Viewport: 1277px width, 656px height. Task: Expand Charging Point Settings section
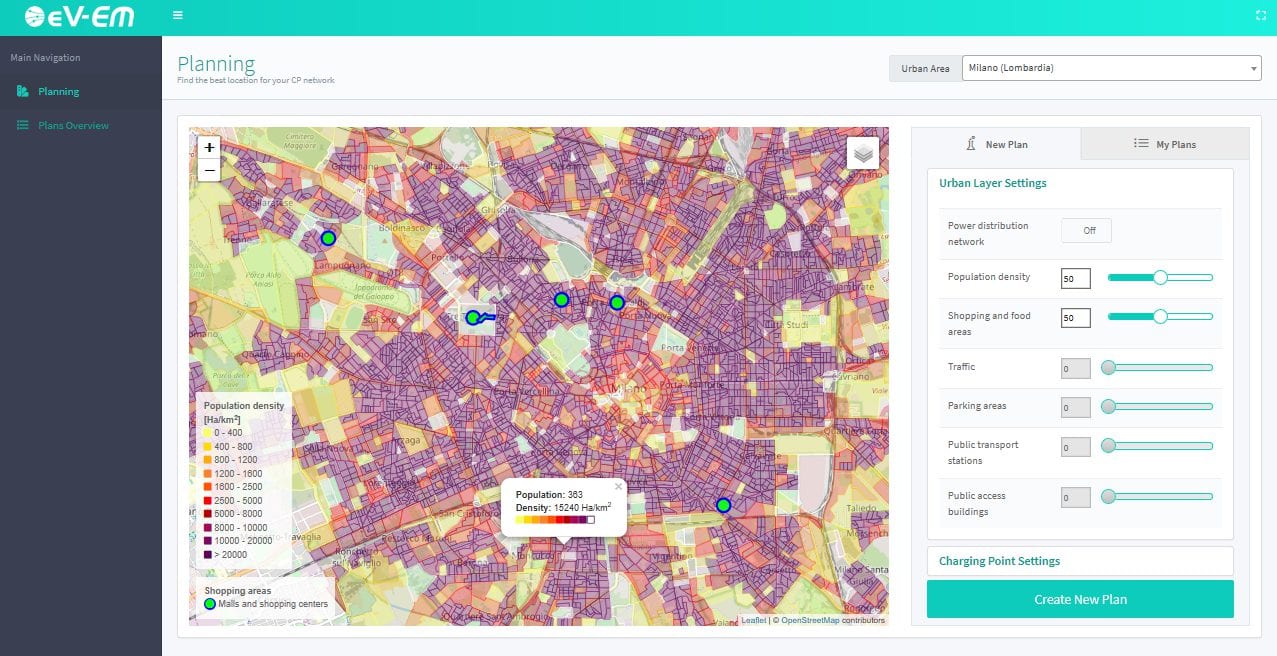pyautogui.click(x=999, y=561)
